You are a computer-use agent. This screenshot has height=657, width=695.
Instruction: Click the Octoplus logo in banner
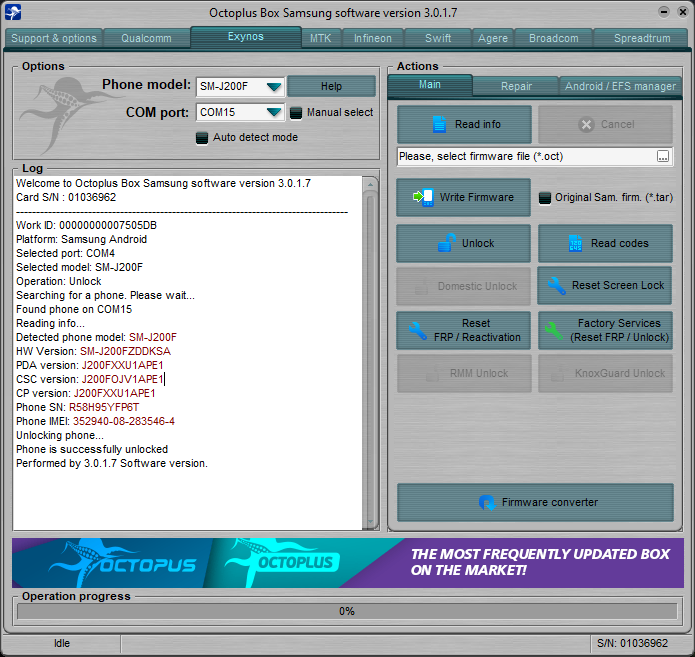(282, 563)
